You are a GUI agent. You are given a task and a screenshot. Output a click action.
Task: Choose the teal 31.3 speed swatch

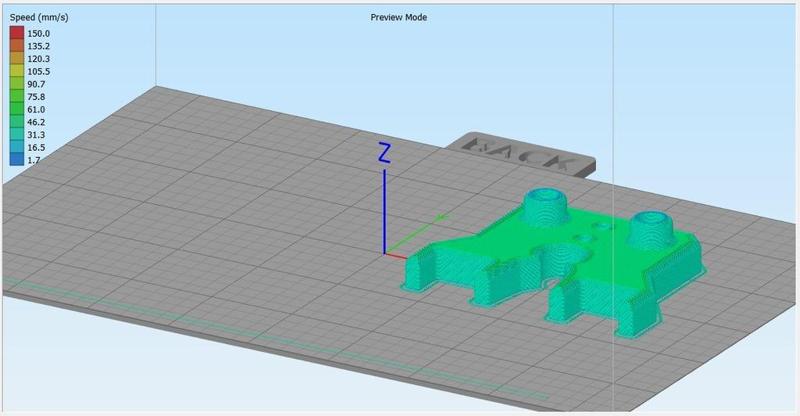17,135
